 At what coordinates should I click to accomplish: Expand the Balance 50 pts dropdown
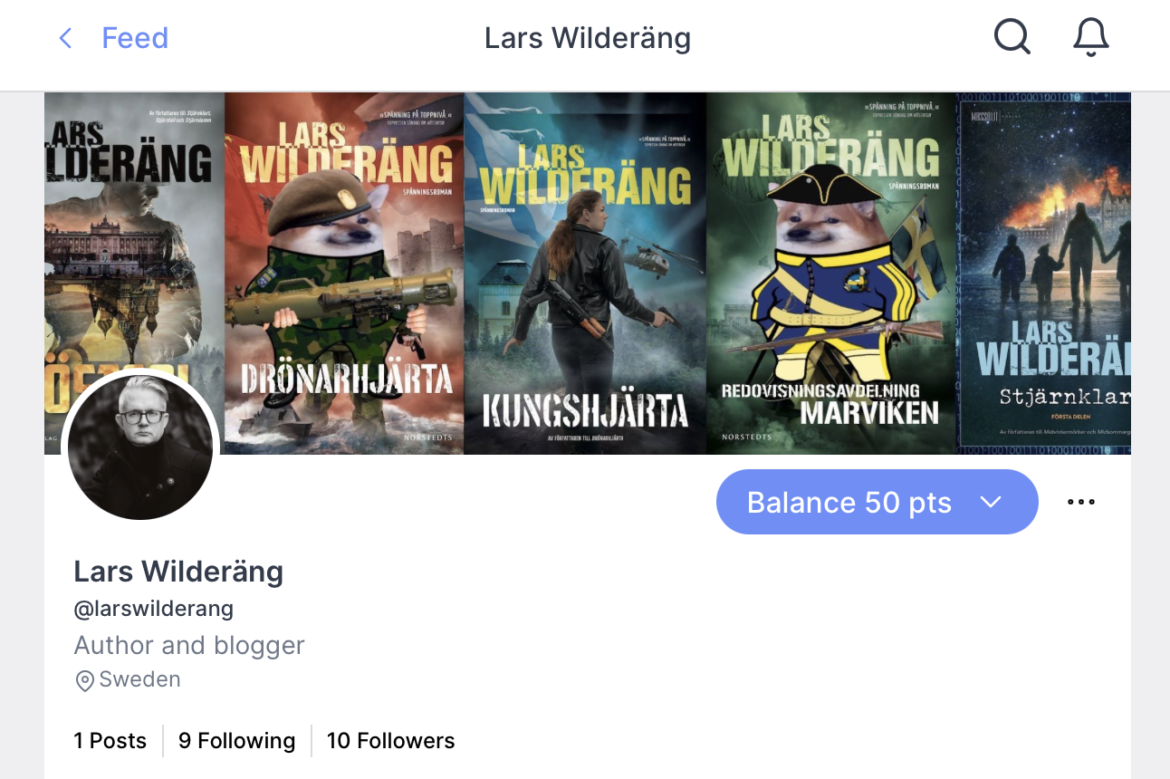[x=877, y=501]
